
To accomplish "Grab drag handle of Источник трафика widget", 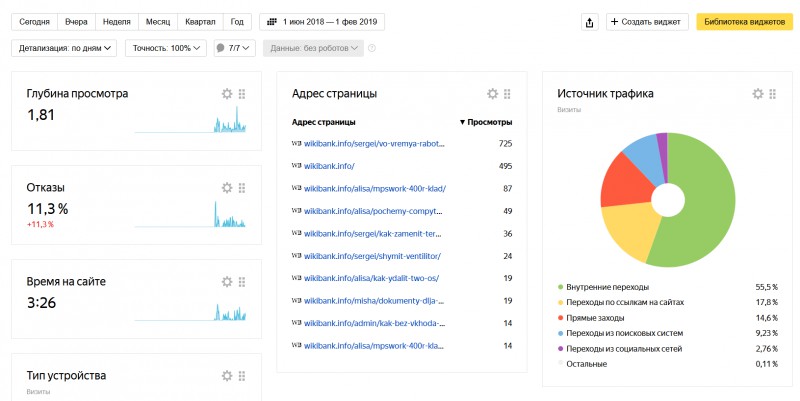I will pos(772,94).
